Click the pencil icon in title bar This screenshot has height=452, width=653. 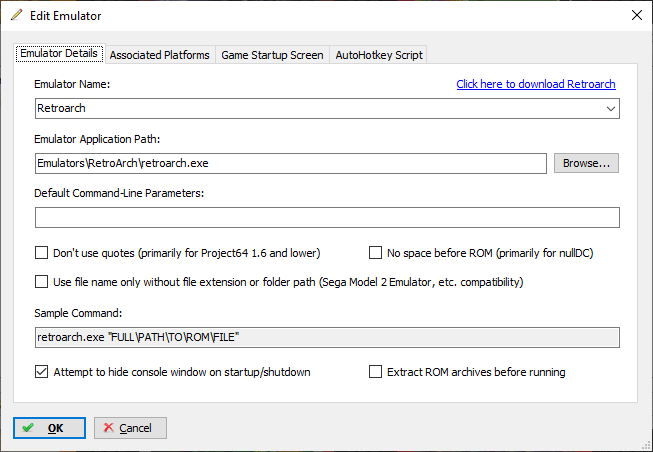pos(17,15)
